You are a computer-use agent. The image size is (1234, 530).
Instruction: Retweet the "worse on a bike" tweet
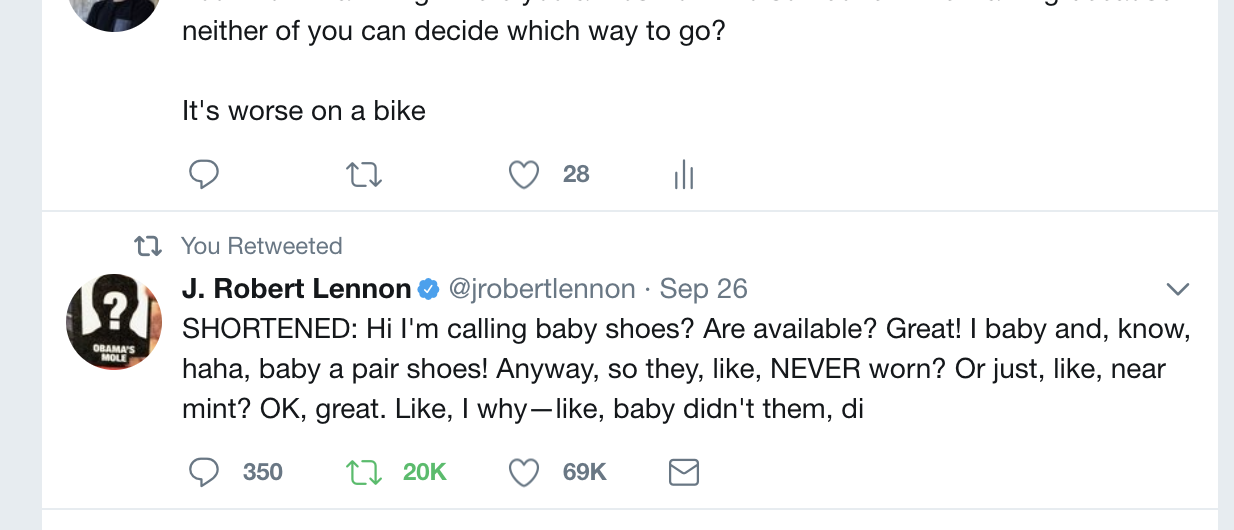coord(364,175)
